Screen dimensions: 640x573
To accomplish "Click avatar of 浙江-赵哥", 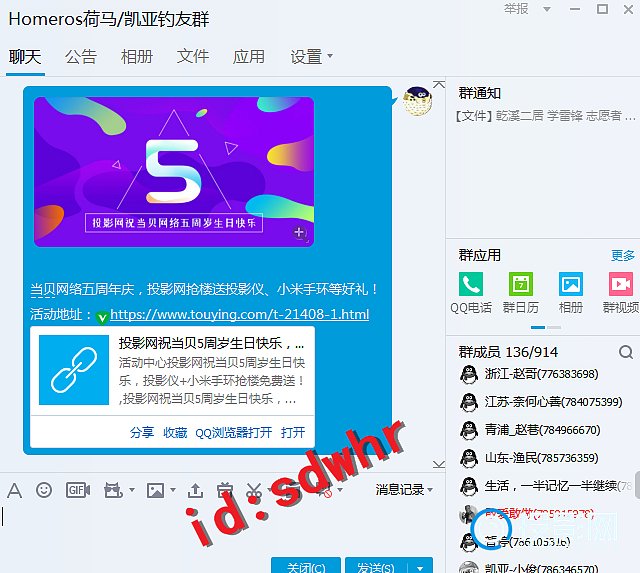I will (469, 374).
